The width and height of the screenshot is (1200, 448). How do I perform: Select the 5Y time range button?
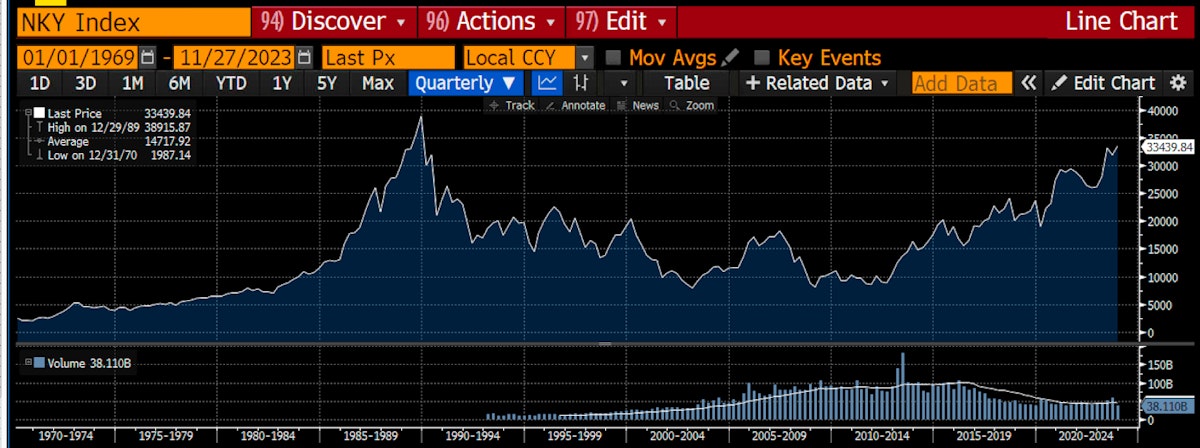pos(327,84)
